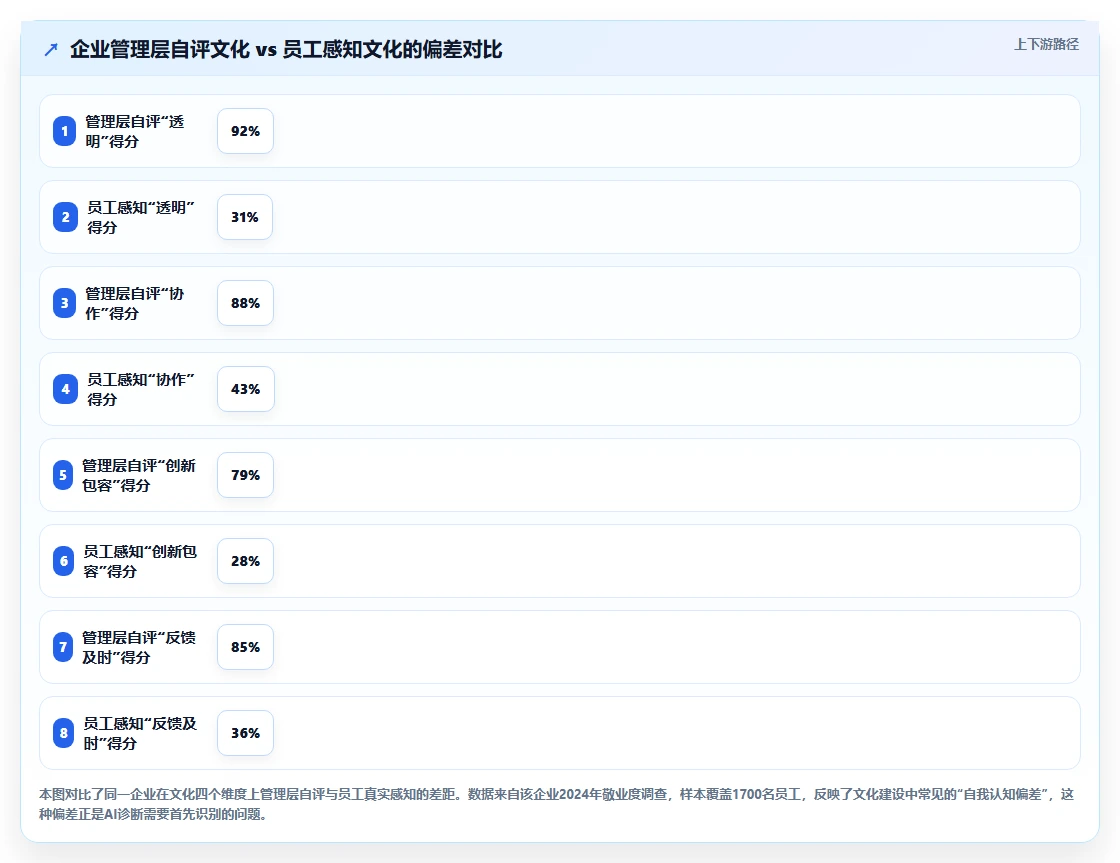Click the 36% value box
This screenshot has width=1120, height=863.
coord(245,733)
